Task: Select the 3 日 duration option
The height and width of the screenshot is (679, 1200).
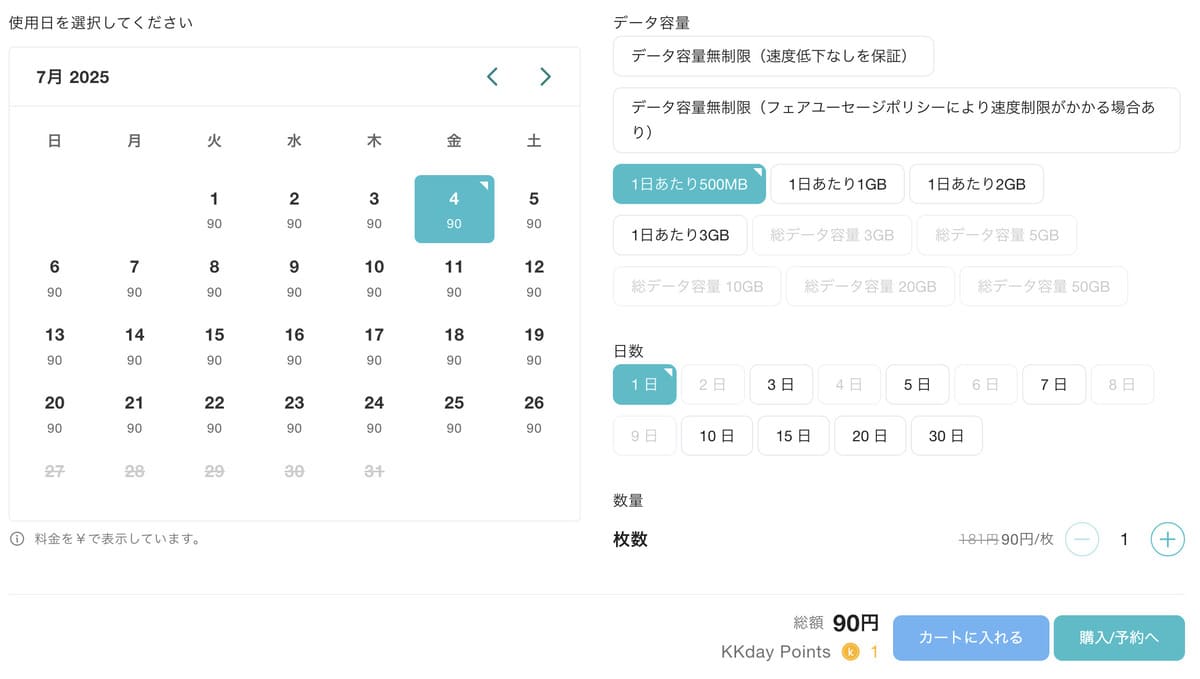Action: pyautogui.click(x=780, y=384)
